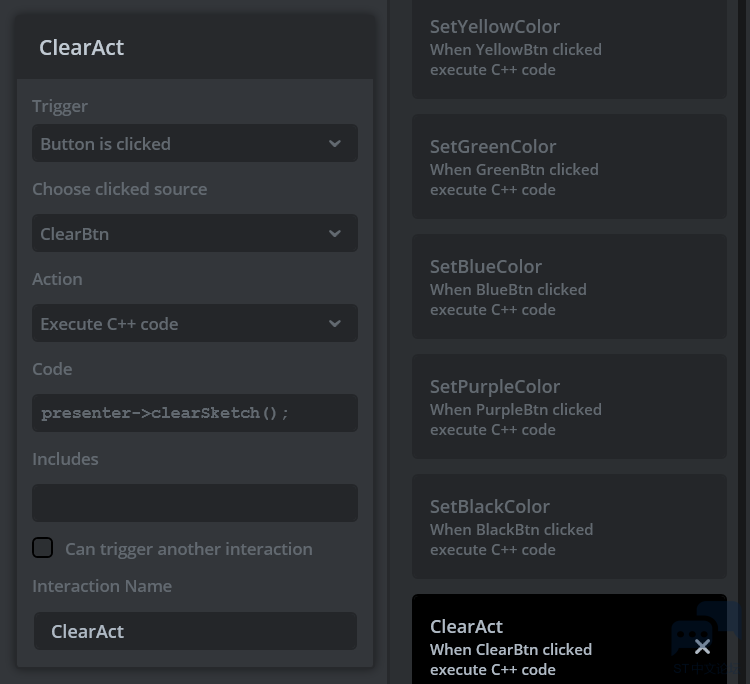The height and width of the screenshot is (684, 750).
Task: Select the SetPurpleColor interaction
Action: [x=568, y=407]
